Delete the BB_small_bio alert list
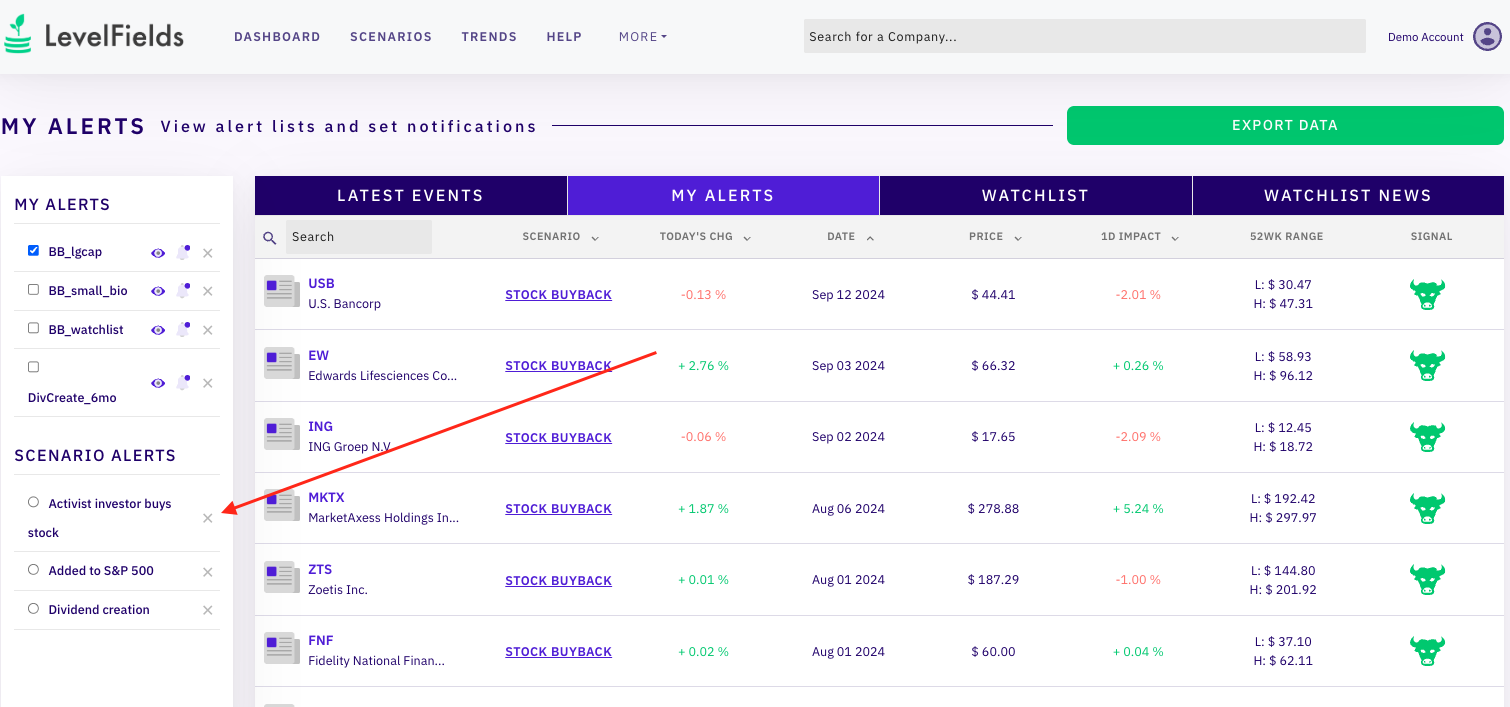This screenshot has width=1510, height=707. tap(208, 291)
